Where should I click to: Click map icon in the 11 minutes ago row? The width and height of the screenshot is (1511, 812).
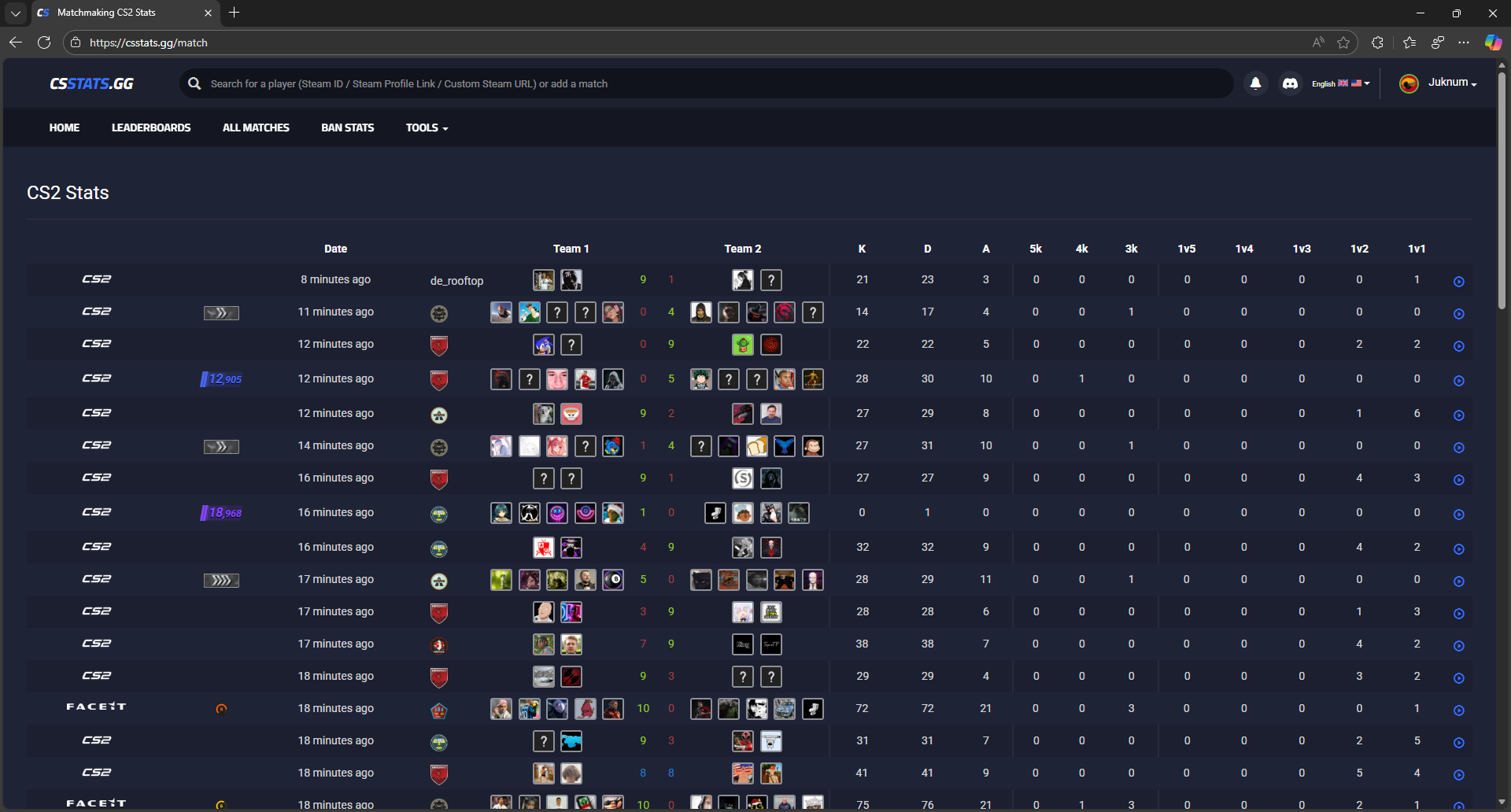[439, 314]
